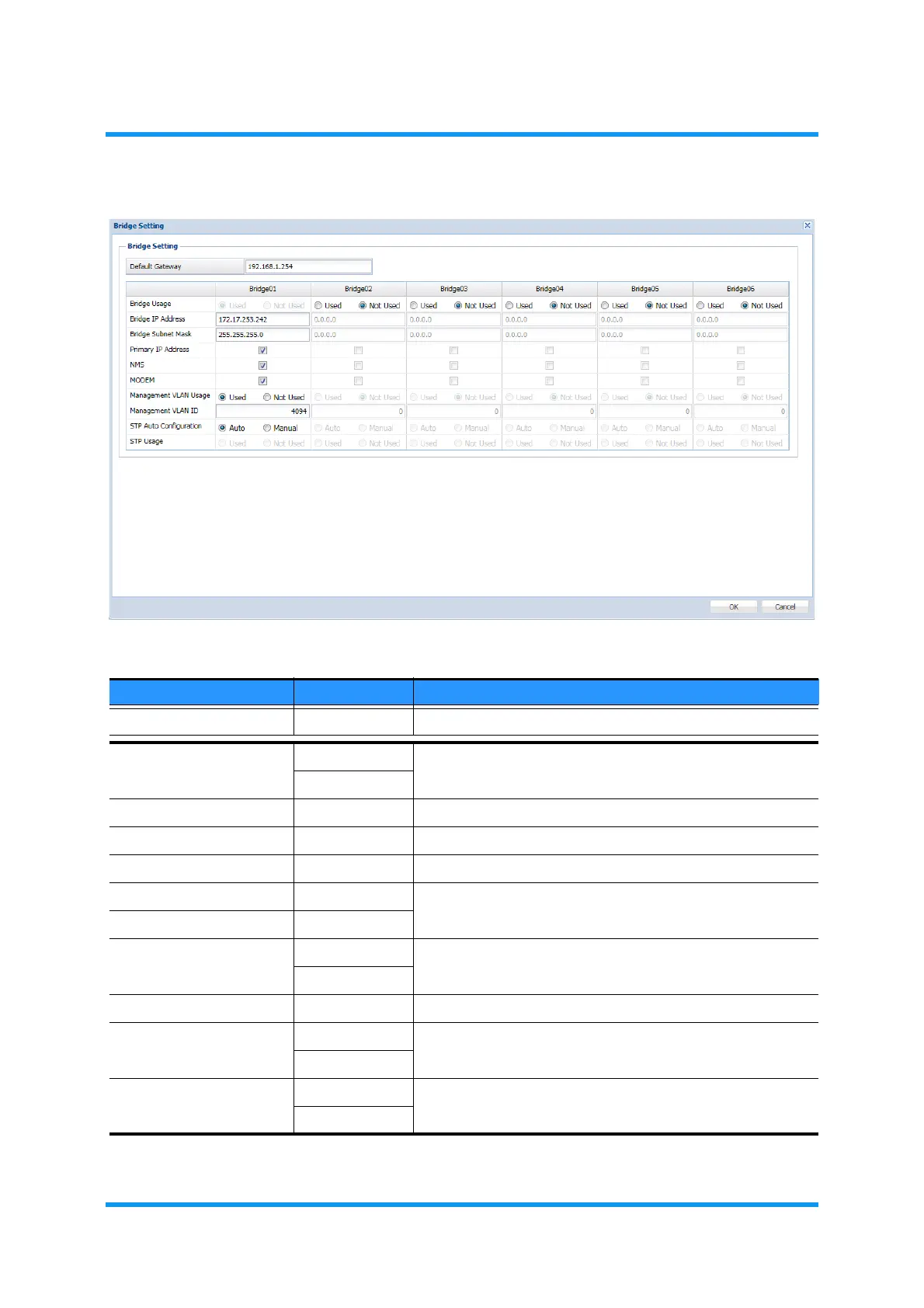Screen dimensions: 924x1308
Task: Select Manual for Bridge01 STP Auto Configuration
Action: click(267, 428)
